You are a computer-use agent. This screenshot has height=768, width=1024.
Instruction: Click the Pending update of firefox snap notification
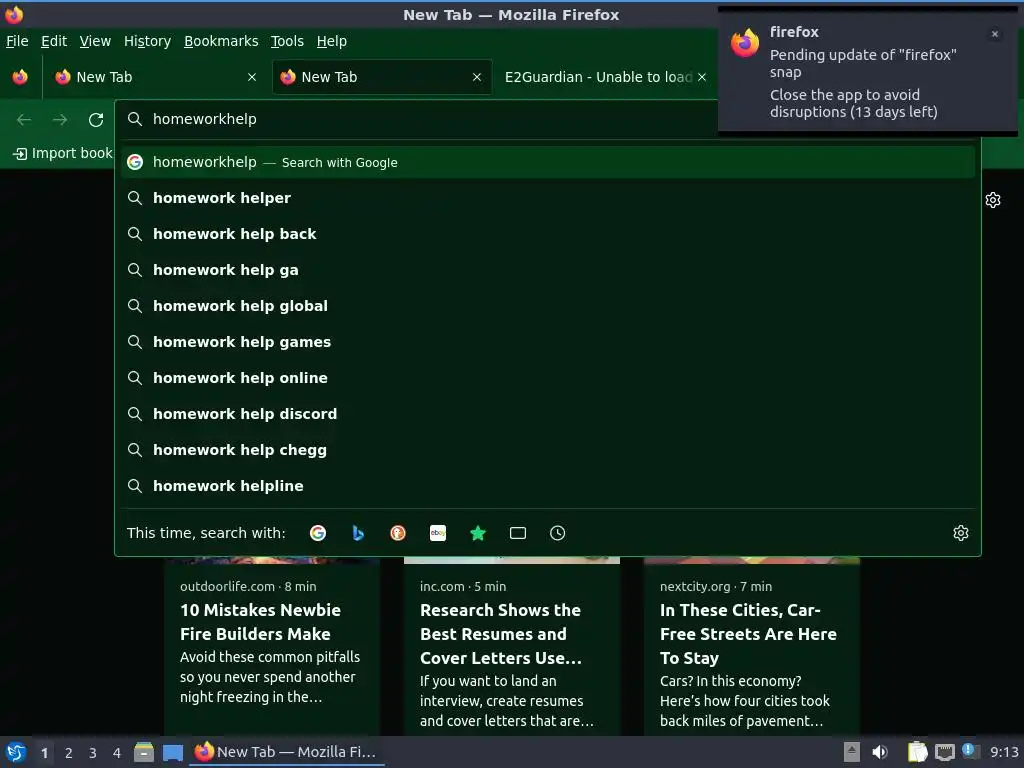coord(867,71)
